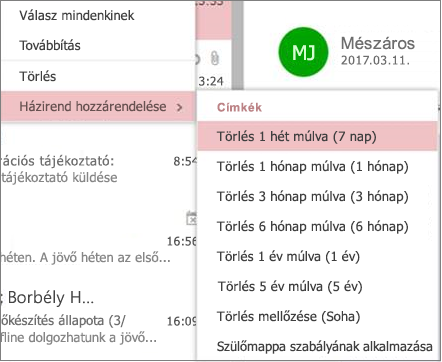Click the Mészáros sender name
Viewport: 442px width, 362px height.
(378, 43)
